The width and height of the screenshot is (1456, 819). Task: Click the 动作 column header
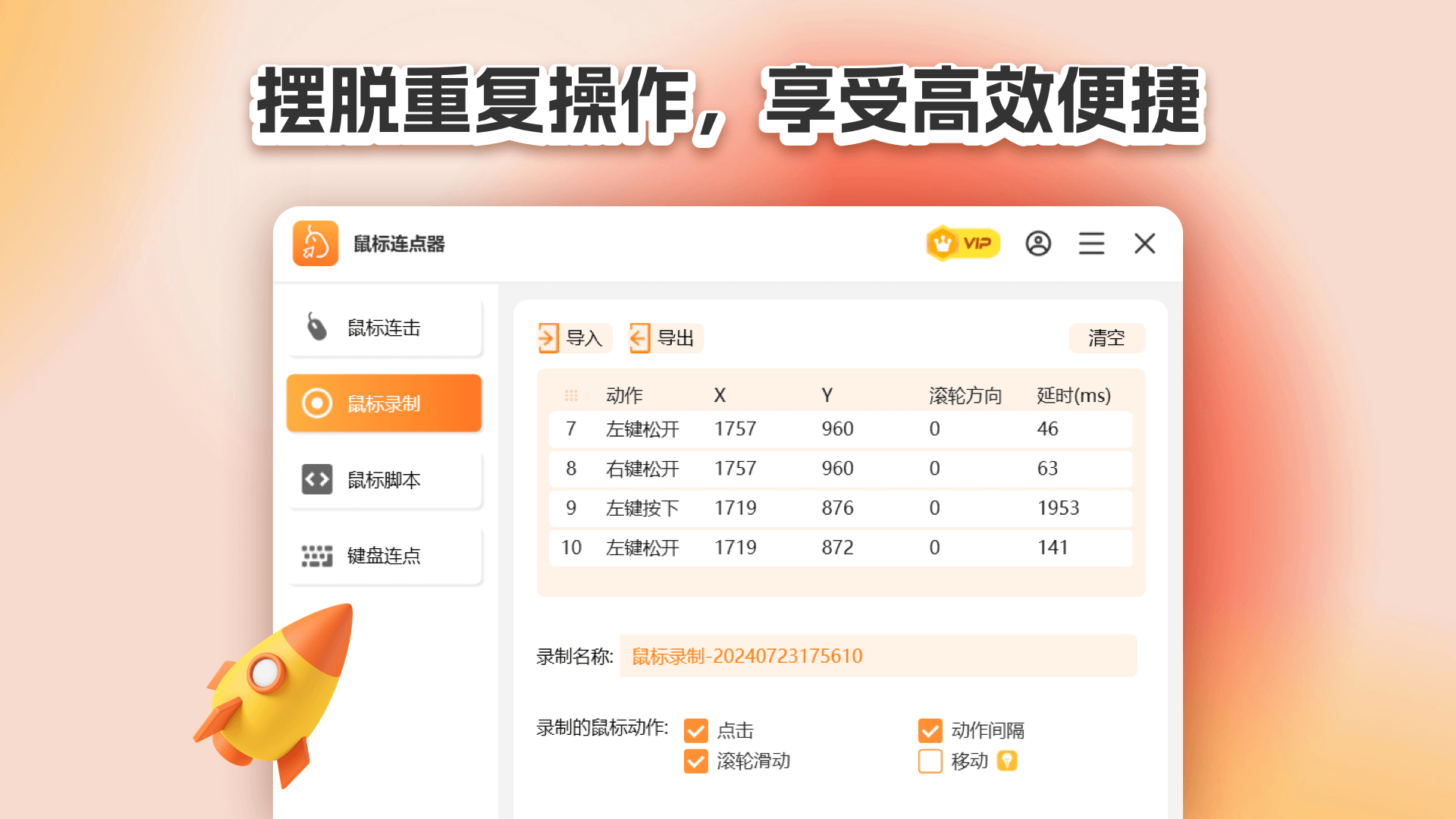(624, 395)
